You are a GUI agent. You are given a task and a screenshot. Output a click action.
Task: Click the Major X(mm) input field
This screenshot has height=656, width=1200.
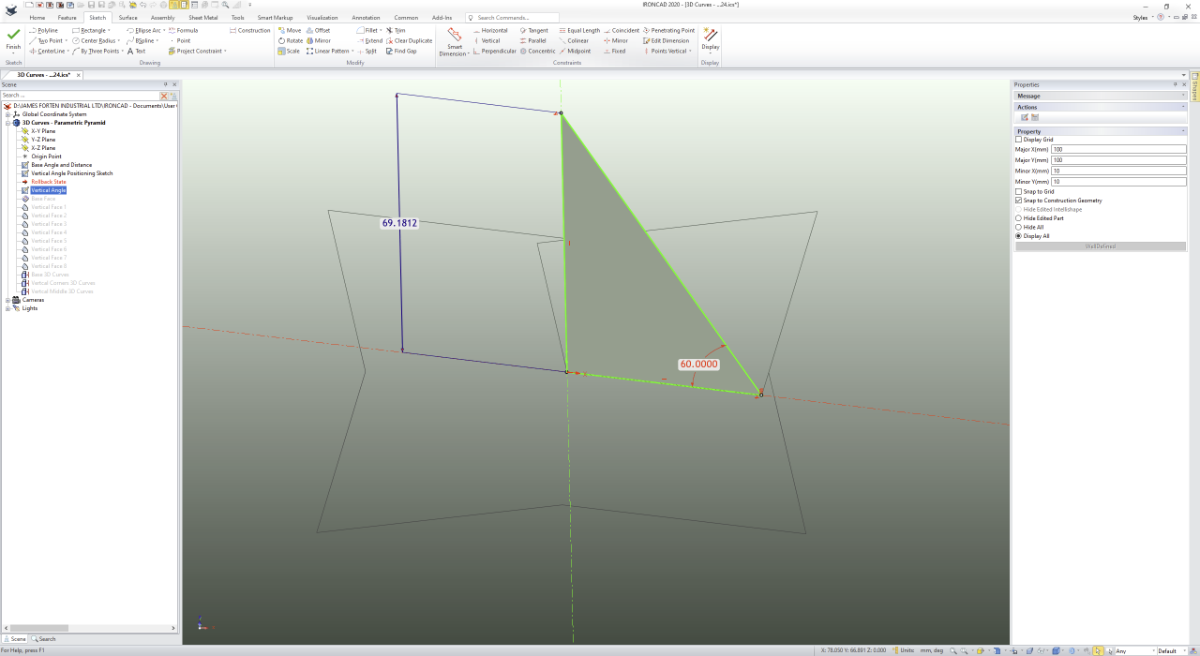(x=1118, y=150)
